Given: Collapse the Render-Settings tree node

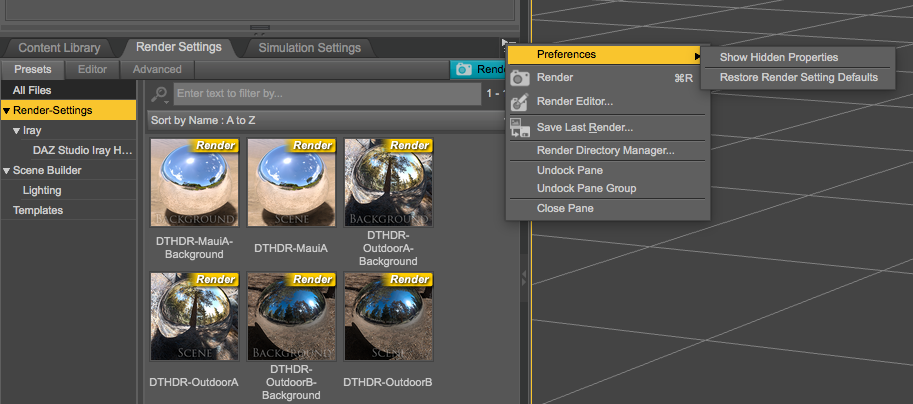Looking at the screenshot, I should point(7,110).
